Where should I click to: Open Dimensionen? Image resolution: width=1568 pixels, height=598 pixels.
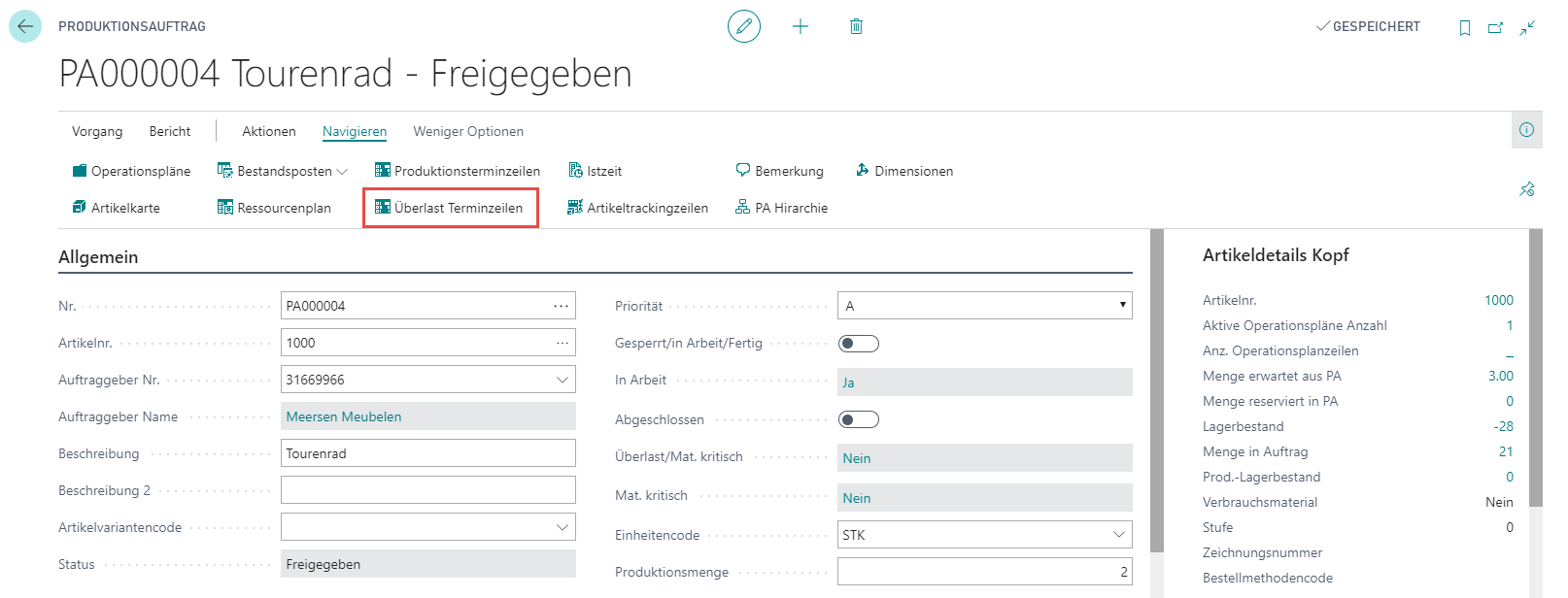pos(903,171)
